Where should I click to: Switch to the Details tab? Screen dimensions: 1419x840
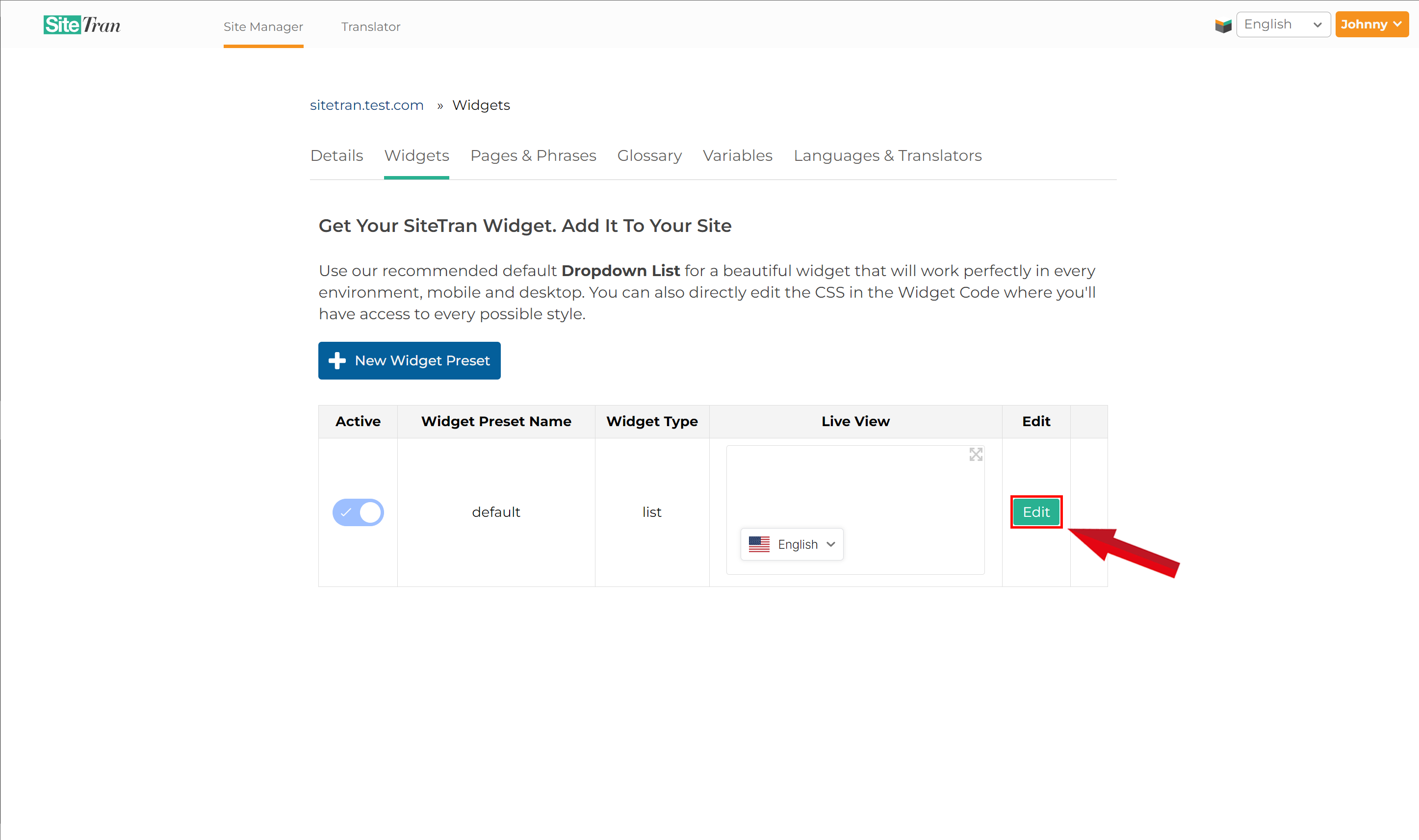click(x=337, y=156)
